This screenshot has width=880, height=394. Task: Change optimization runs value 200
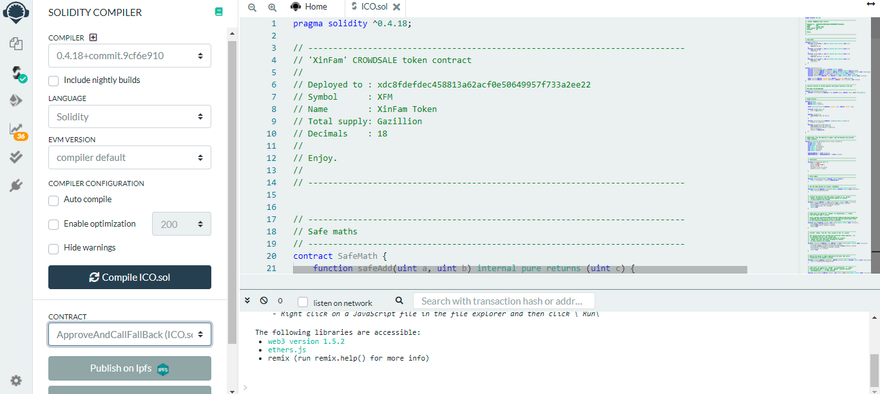click(182, 224)
